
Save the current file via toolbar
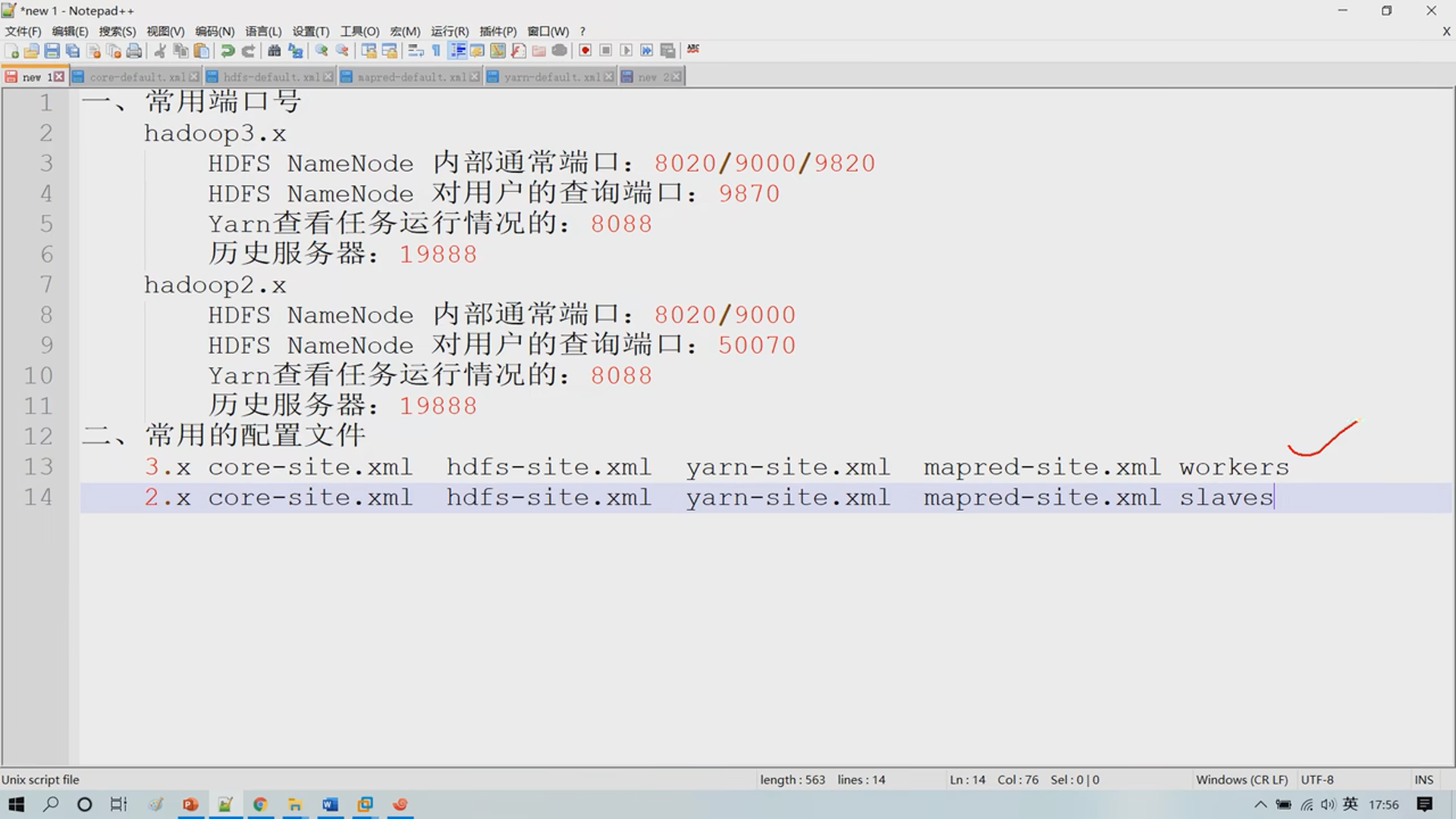[52, 51]
